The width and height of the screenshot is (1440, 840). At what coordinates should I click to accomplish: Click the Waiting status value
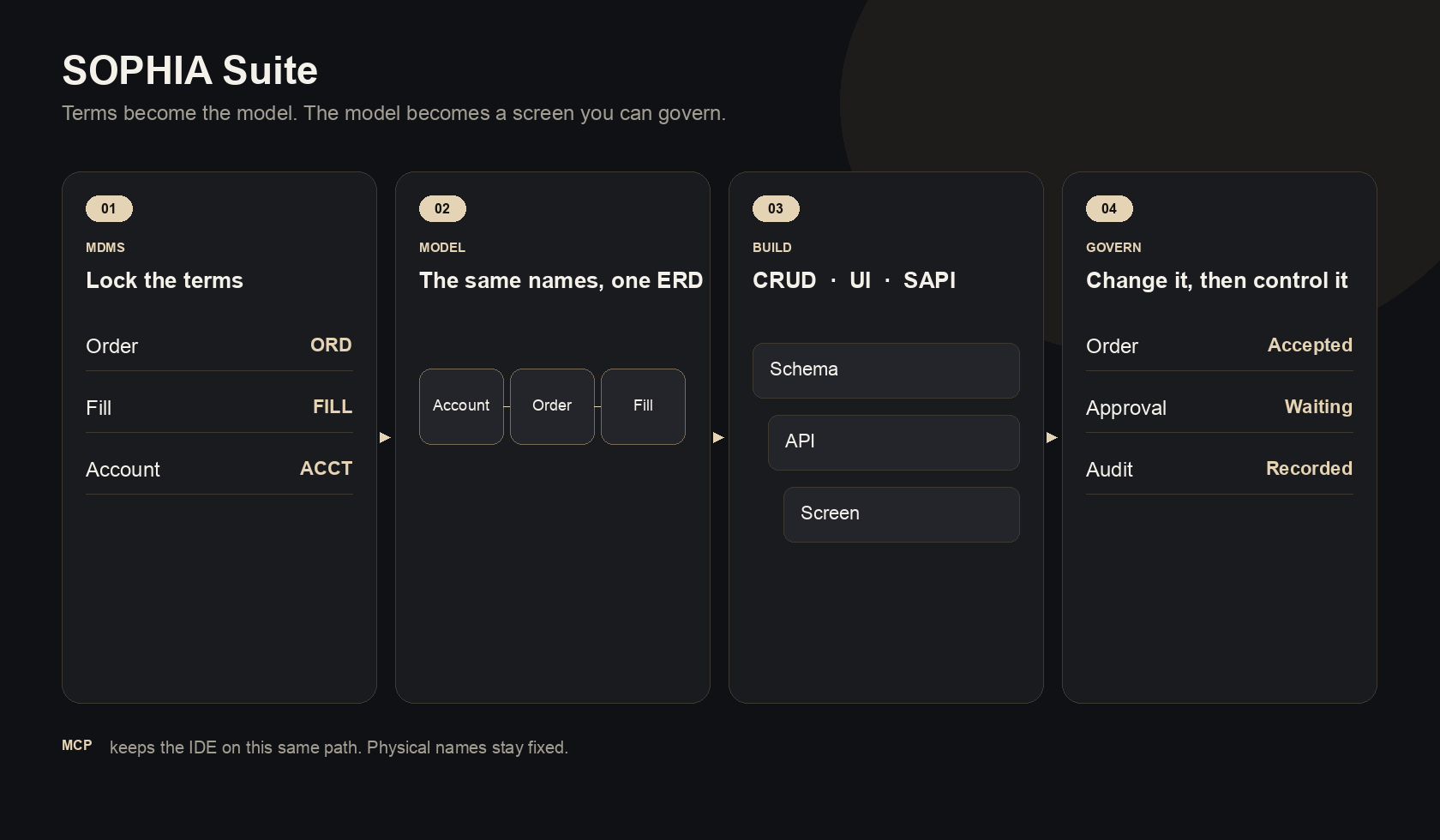(1318, 406)
